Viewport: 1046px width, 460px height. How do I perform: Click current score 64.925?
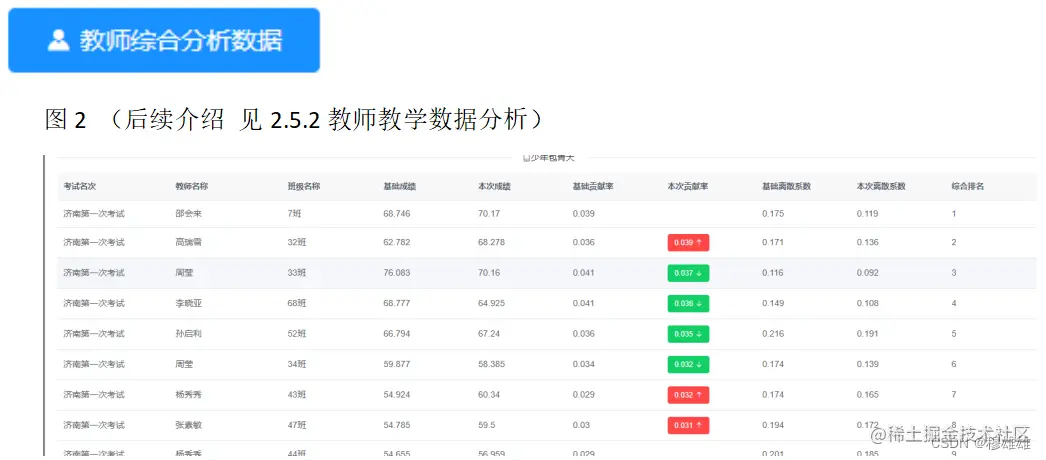click(x=492, y=303)
